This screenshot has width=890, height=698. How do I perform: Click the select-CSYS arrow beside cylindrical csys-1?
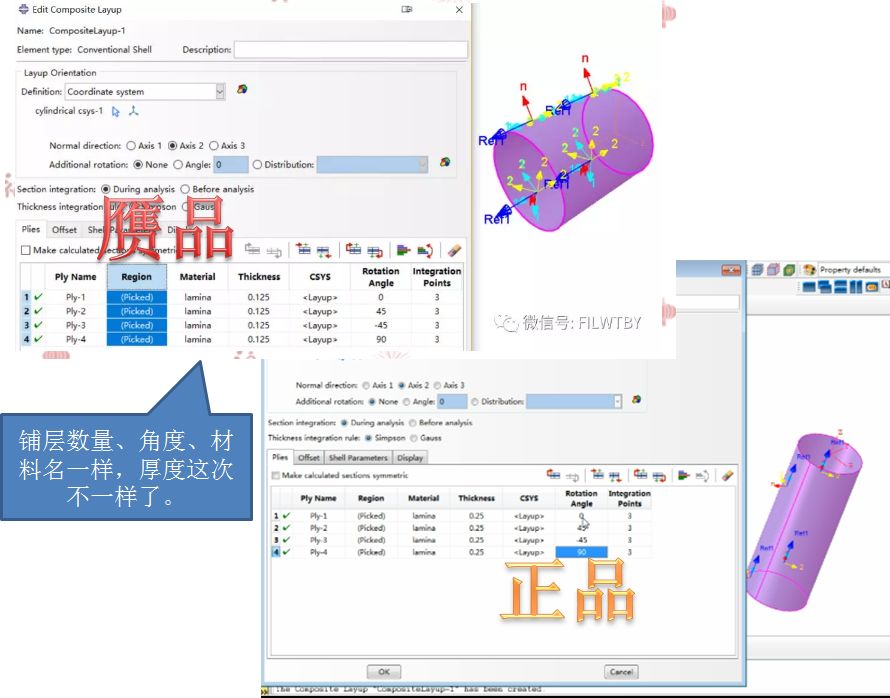coord(116,111)
